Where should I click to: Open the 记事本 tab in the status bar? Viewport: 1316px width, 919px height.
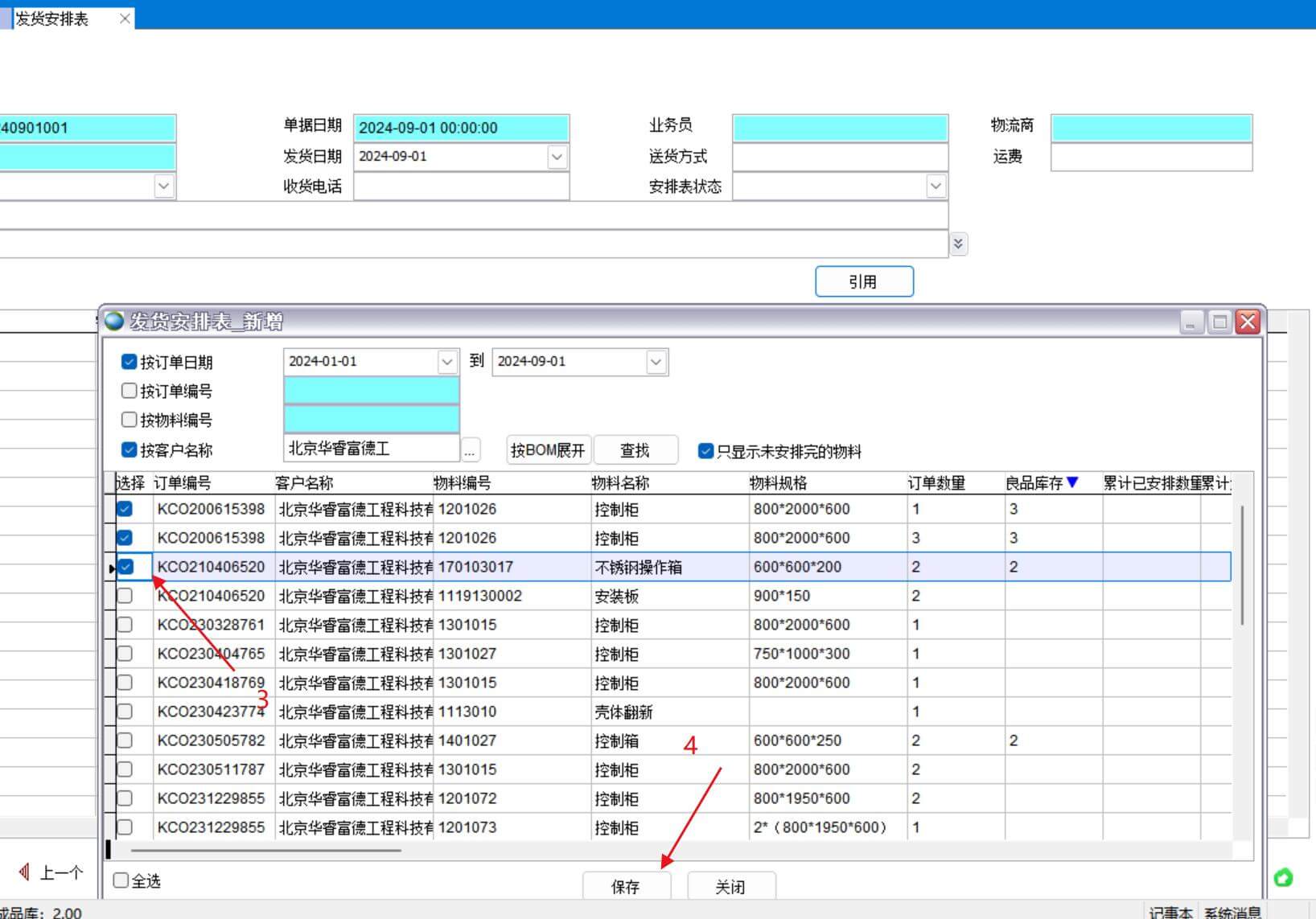(1170, 912)
